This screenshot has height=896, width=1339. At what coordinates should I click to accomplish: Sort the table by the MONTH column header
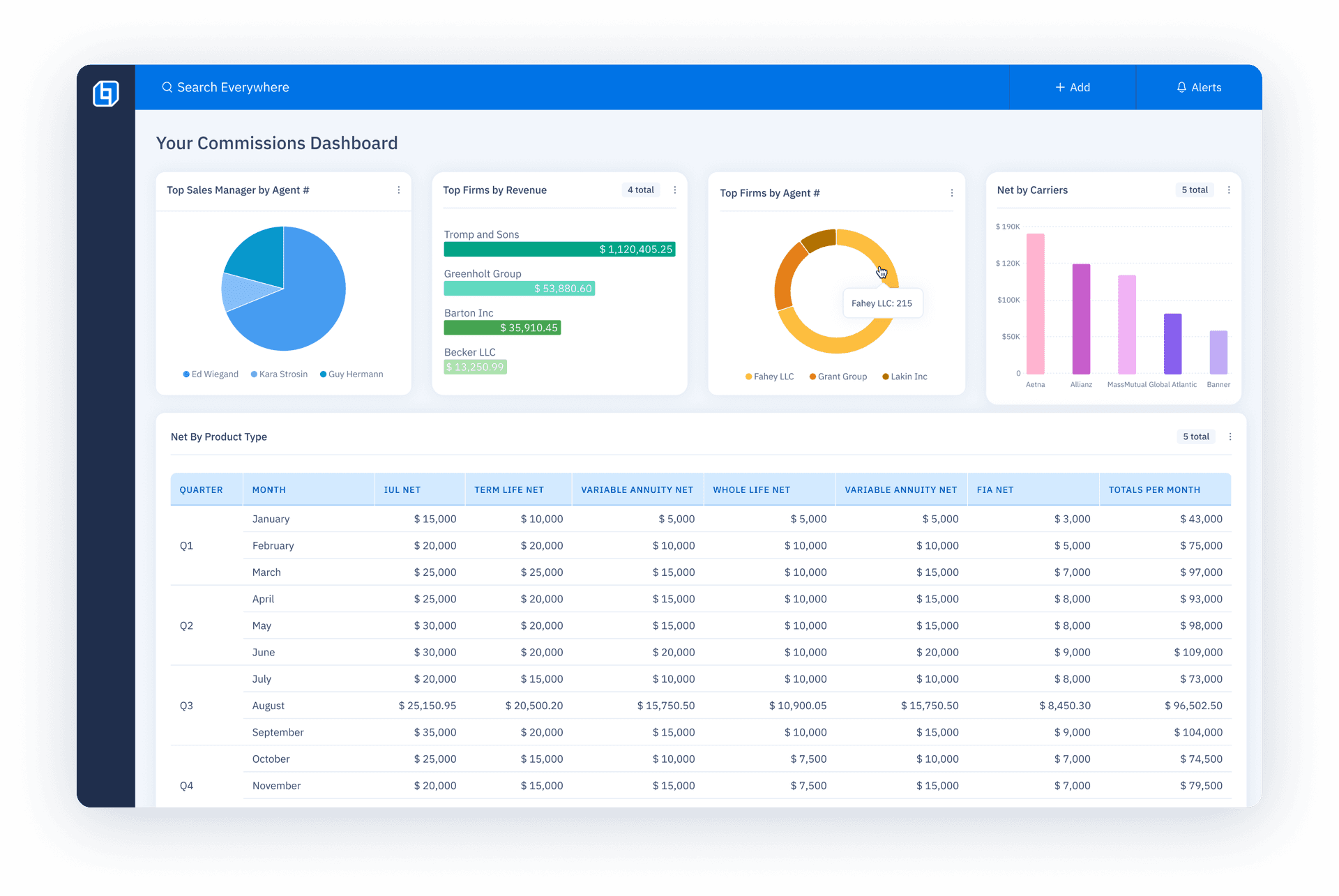(x=268, y=489)
